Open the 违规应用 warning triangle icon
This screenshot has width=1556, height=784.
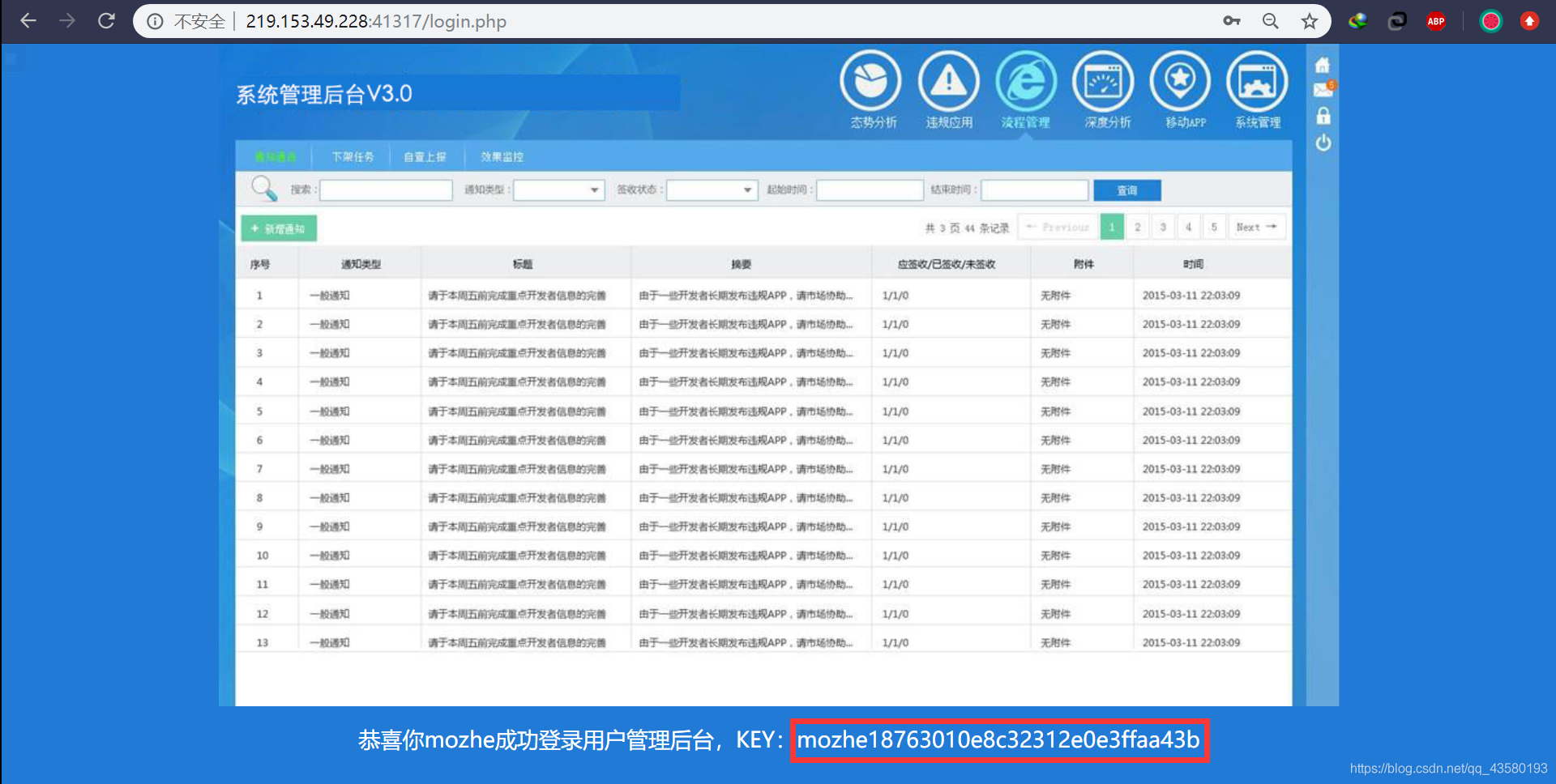[x=949, y=81]
